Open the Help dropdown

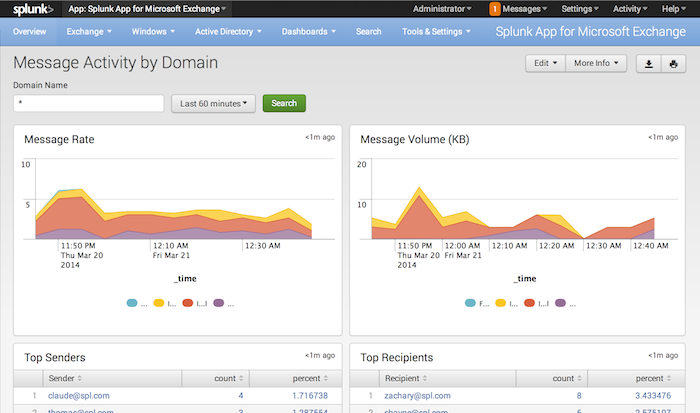[674, 9]
